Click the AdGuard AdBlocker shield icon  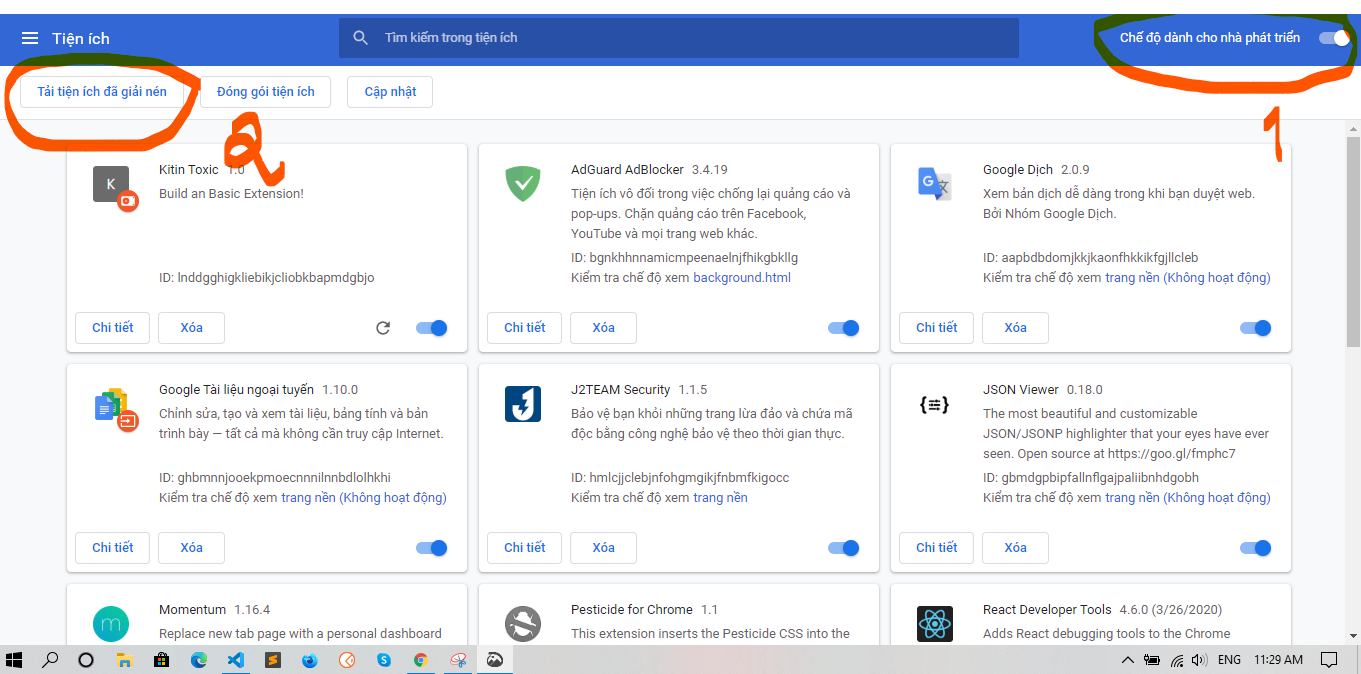pos(523,184)
